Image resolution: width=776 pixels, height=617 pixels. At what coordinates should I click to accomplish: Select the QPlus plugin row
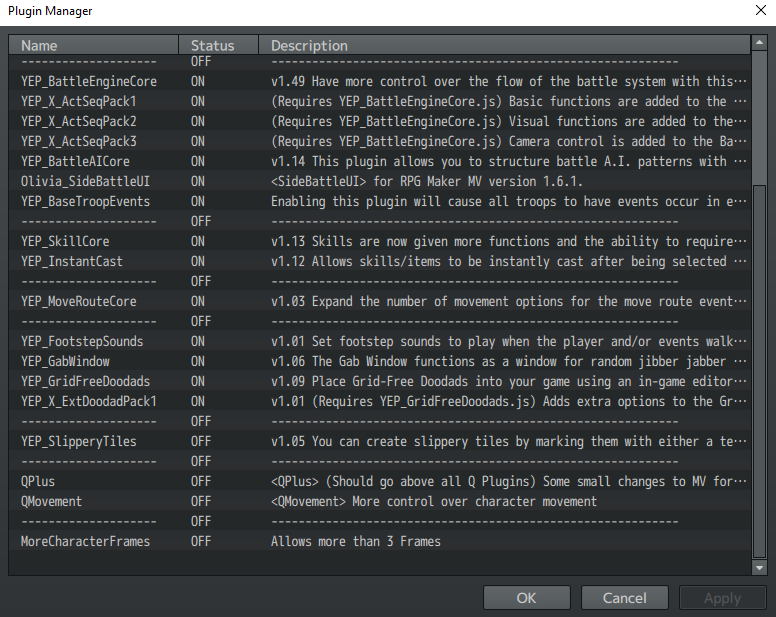380,481
